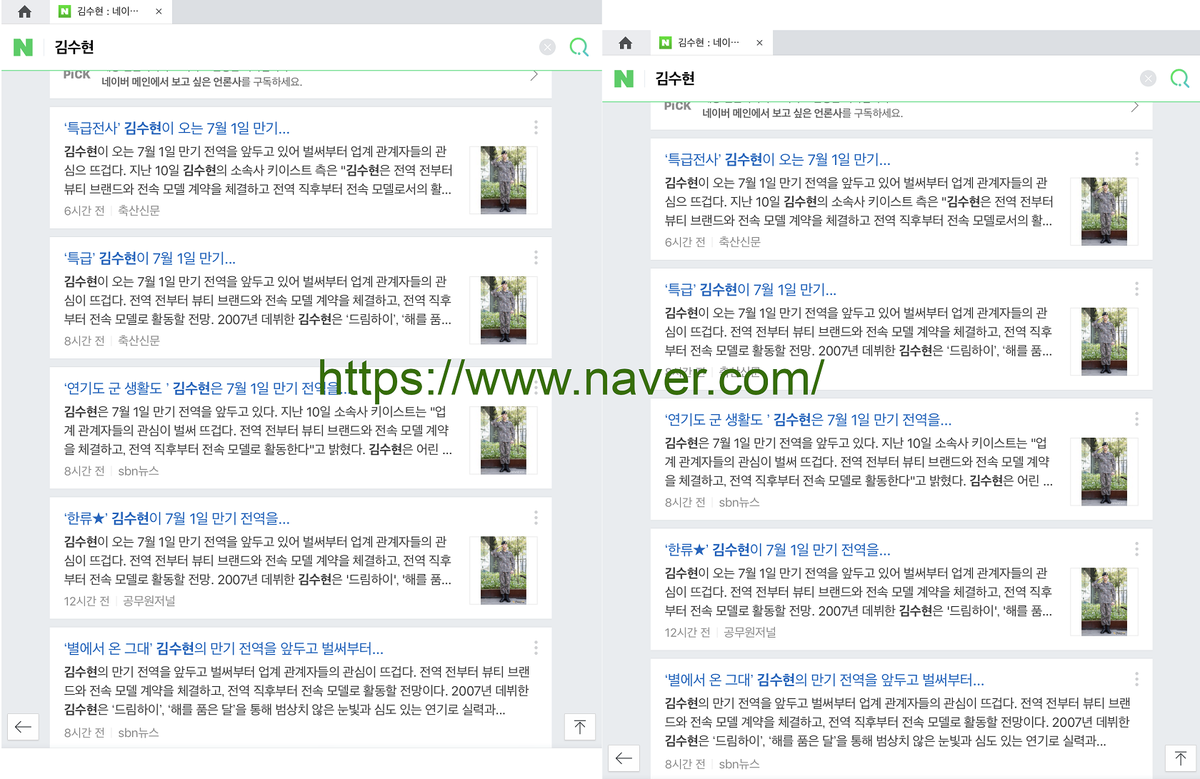
Task: Click the '특급전사' article thumbnail in the right window
Action: click(x=1104, y=211)
